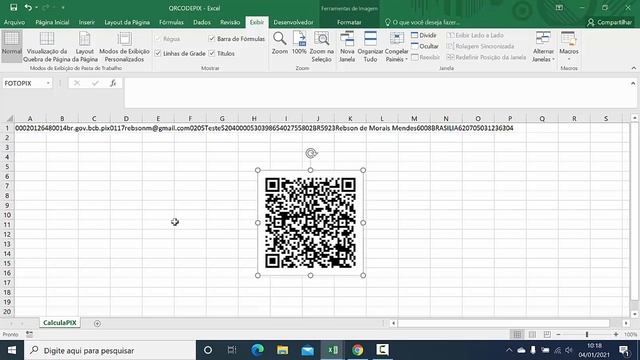Toggle Títulos checkbox
This screenshot has height=360, width=640.
coord(211,53)
